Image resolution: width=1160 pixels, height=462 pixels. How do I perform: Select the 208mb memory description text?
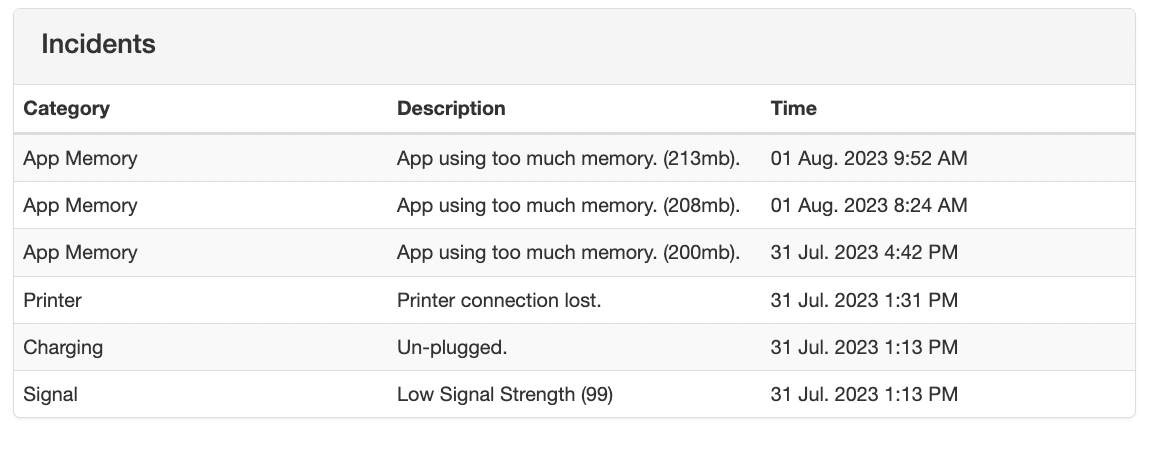568,205
